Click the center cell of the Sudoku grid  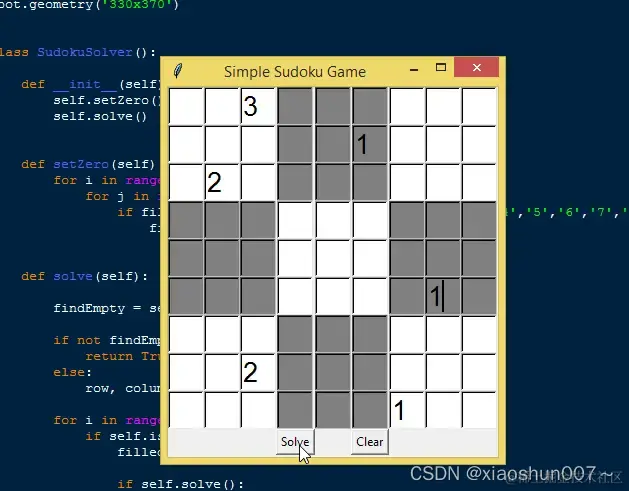pos(333,258)
